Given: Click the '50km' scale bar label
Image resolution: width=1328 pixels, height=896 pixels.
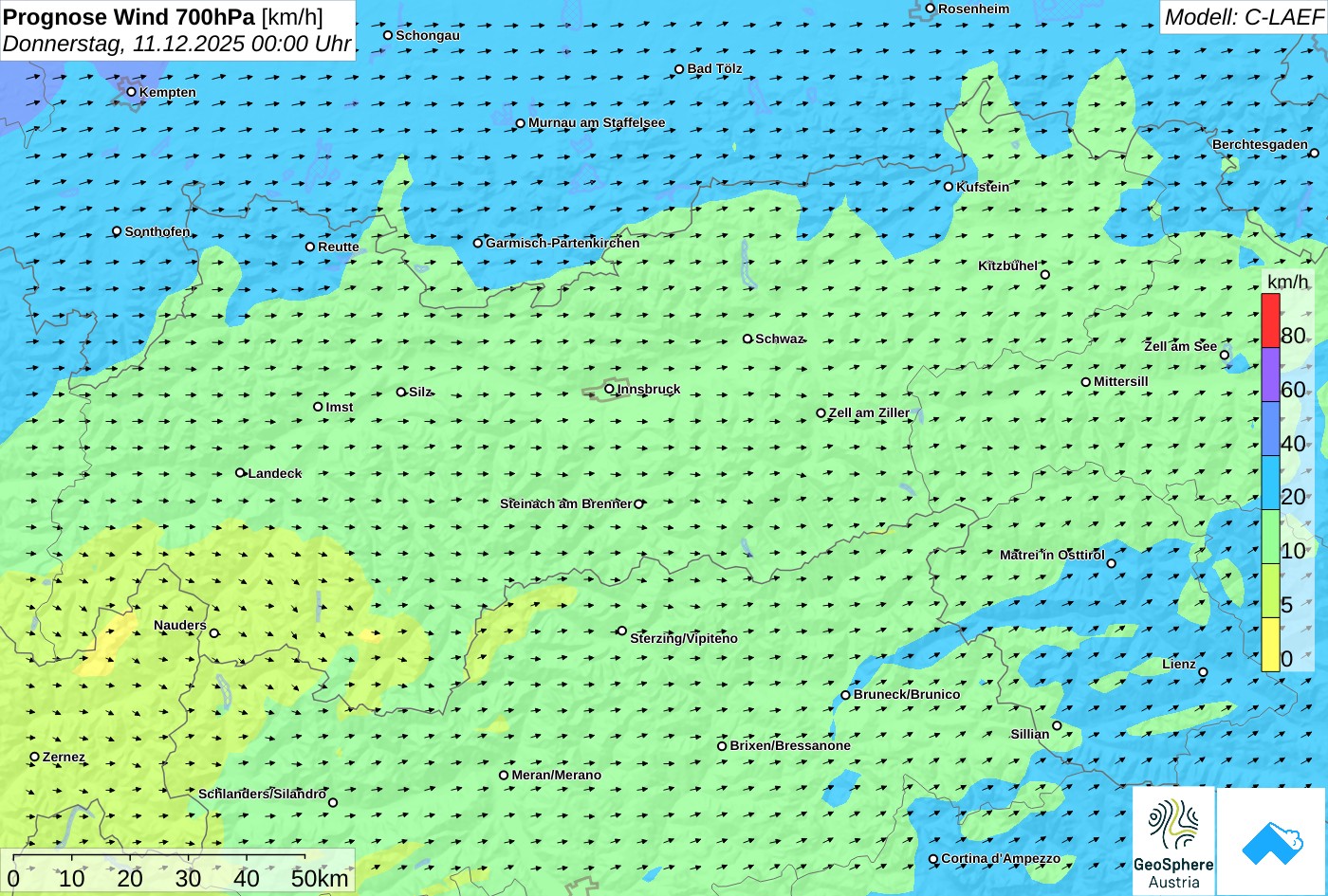Looking at the screenshot, I should 320,878.
